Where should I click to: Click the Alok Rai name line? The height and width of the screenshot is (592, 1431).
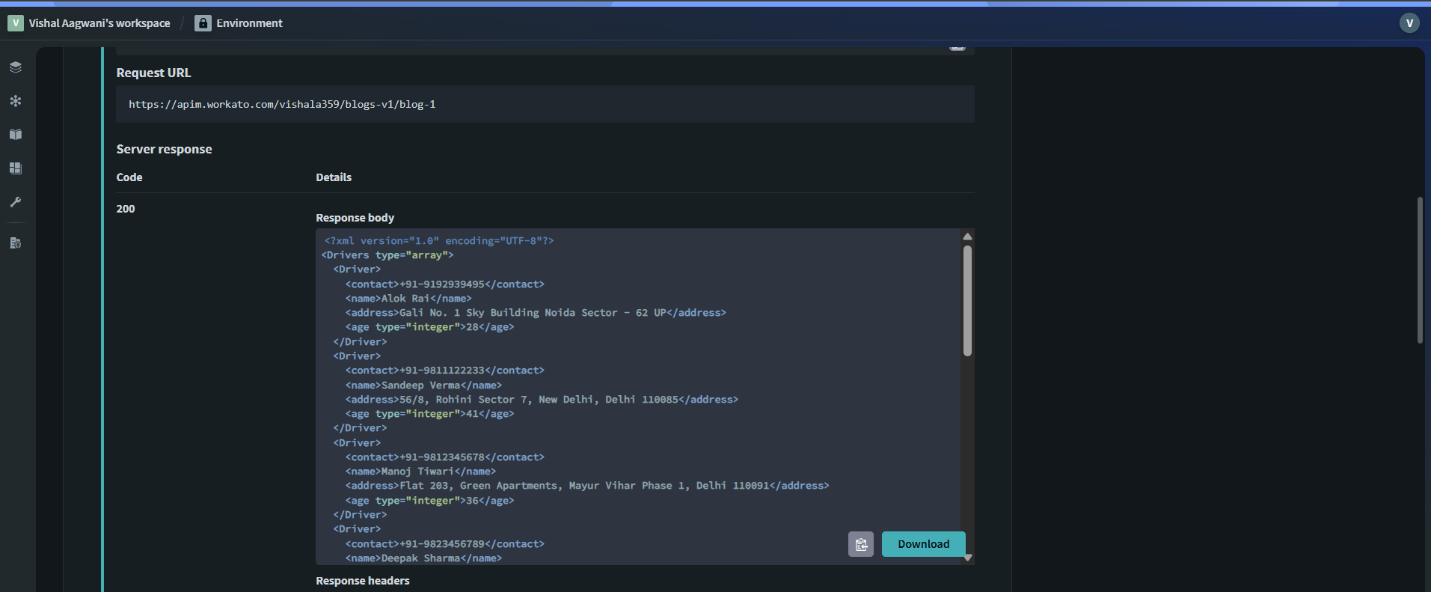click(408, 298)
